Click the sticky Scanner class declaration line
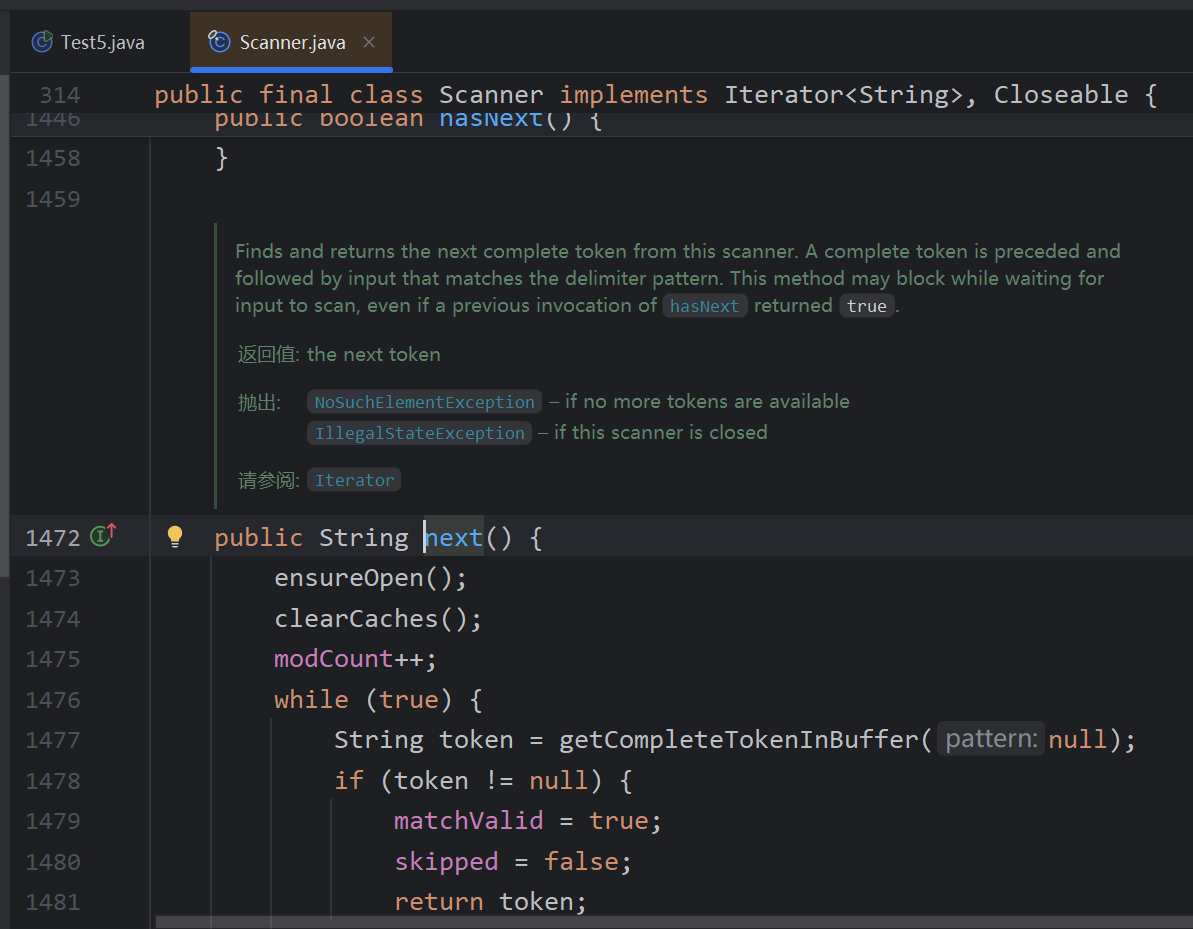Viewport: 1193px width, 929px height. pos(655,94)
